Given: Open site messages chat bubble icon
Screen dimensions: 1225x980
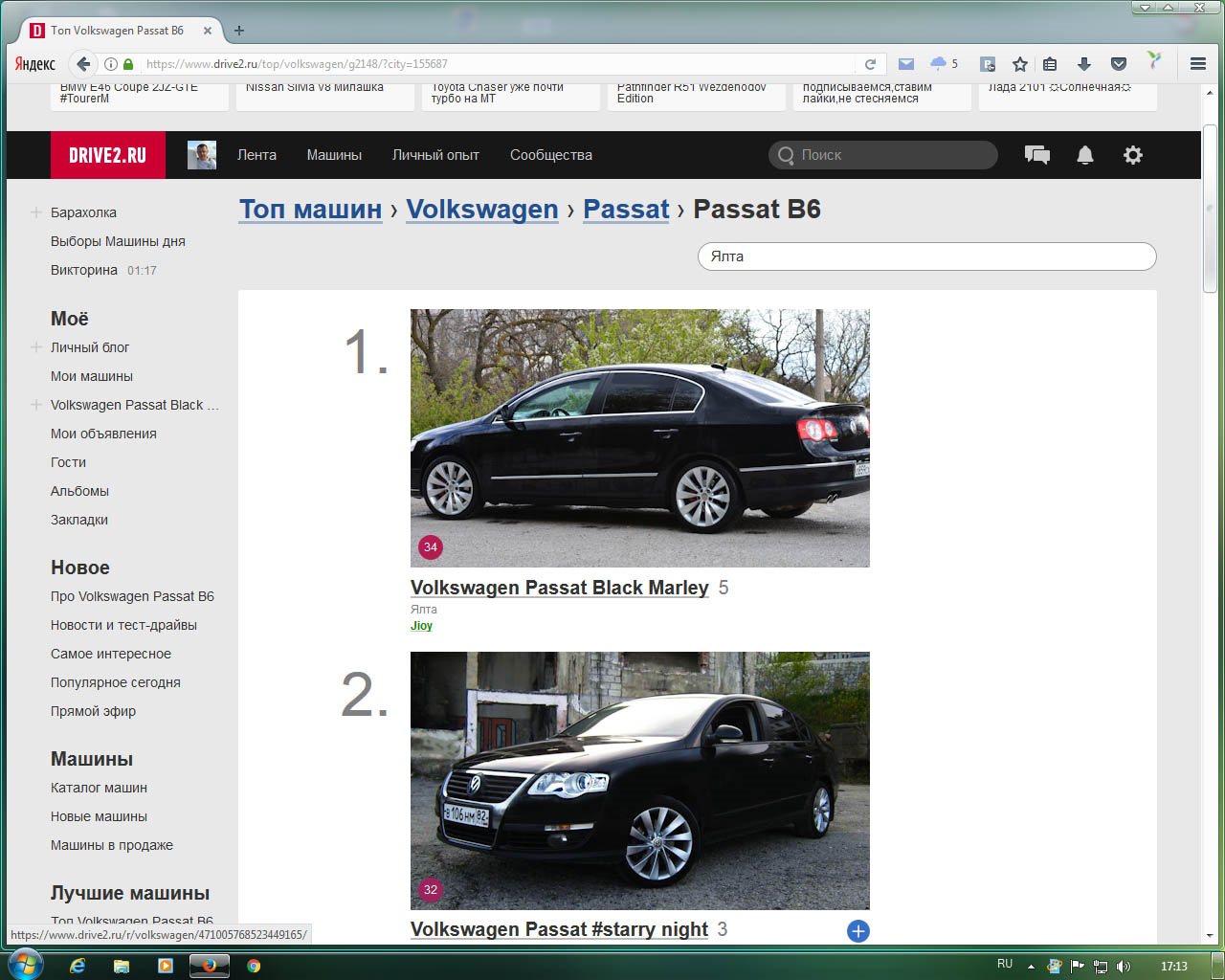Looking at the screenshot, I should pyautogui.click(x=1037, y=155).
